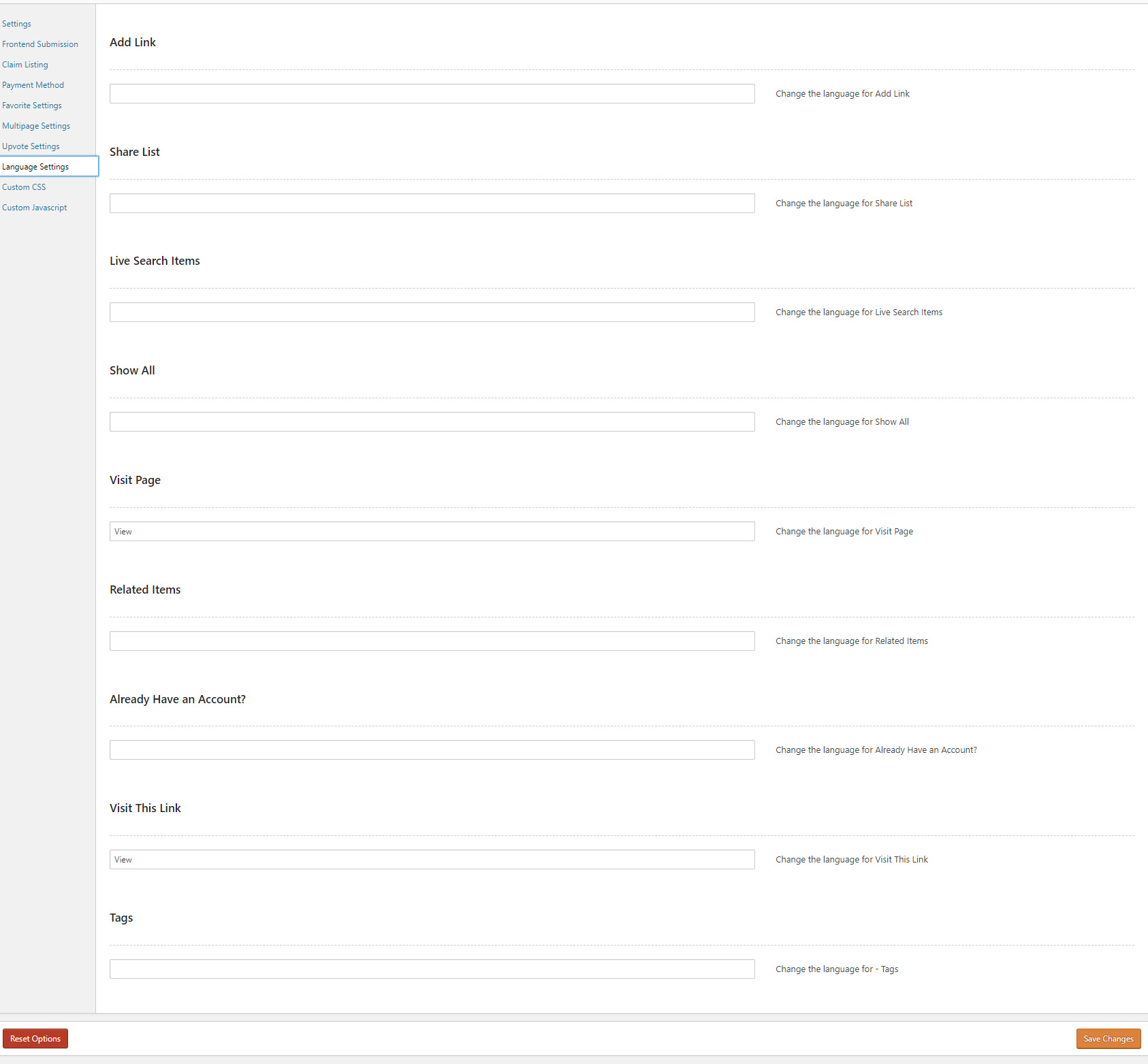
Task: Edit the Visit Page field containing View
Action: (x=432, y=532)
